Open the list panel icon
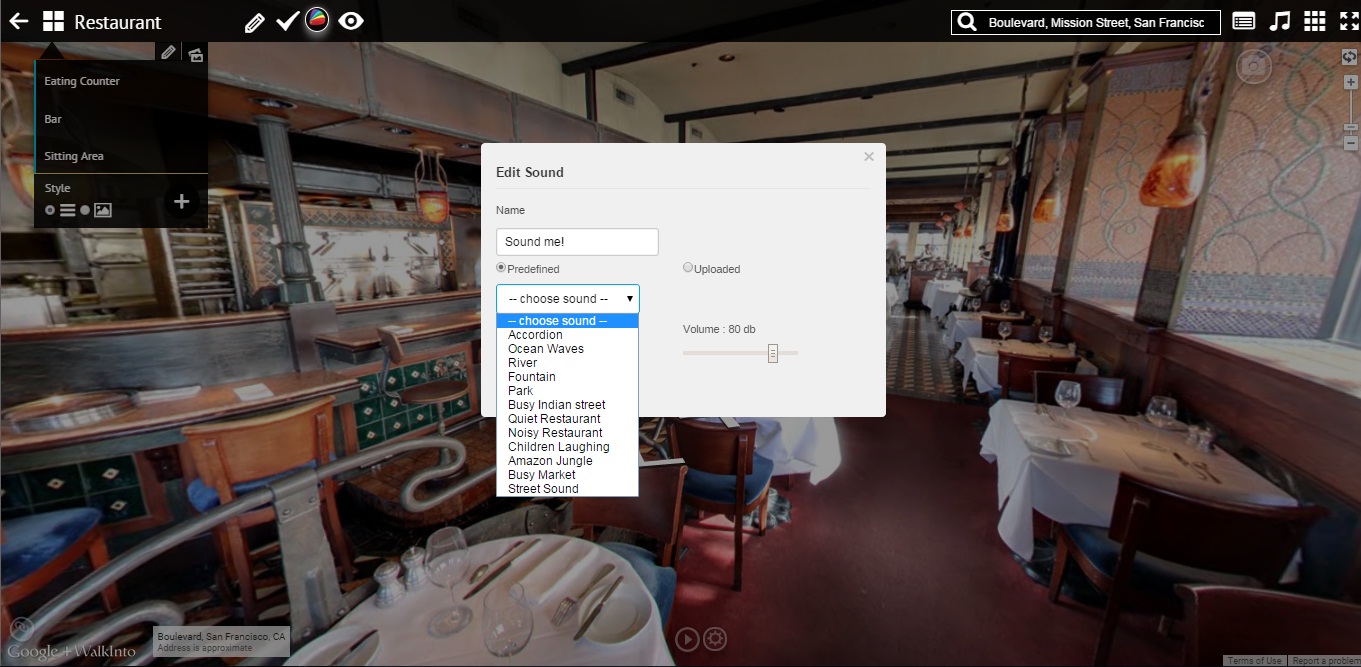 1244,21
